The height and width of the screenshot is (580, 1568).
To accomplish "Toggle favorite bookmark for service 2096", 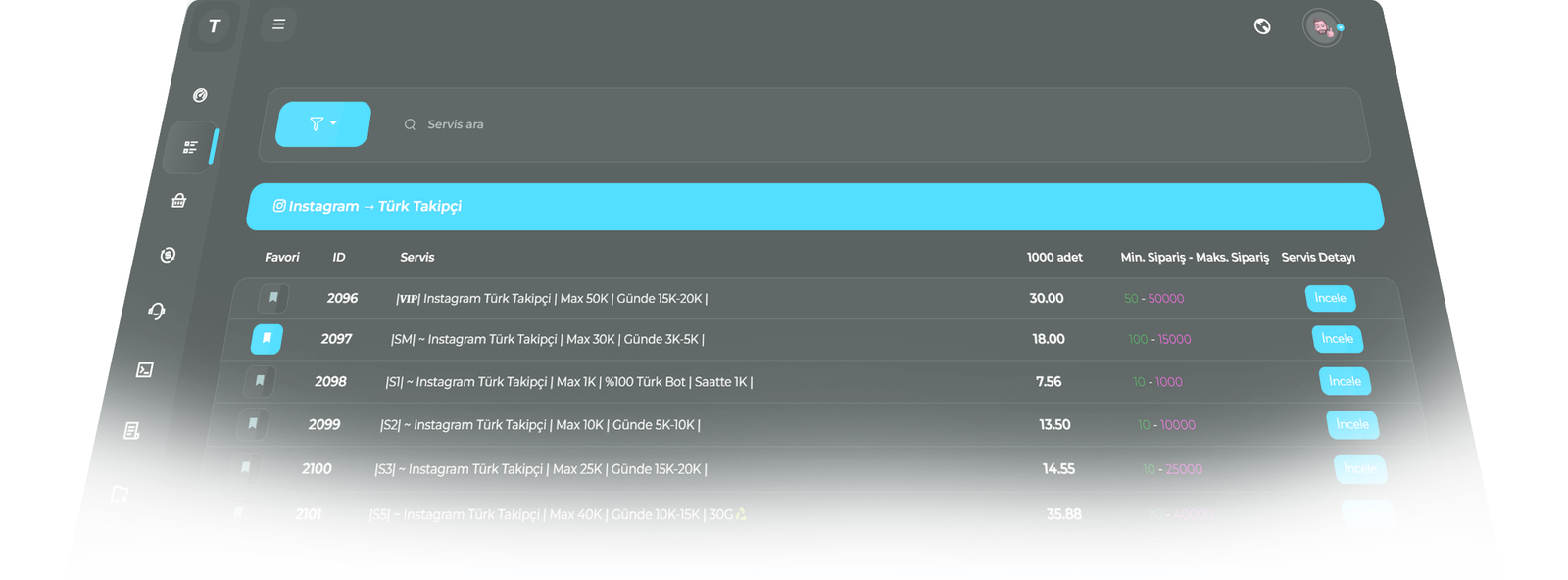I will click(x=273, y=298).
